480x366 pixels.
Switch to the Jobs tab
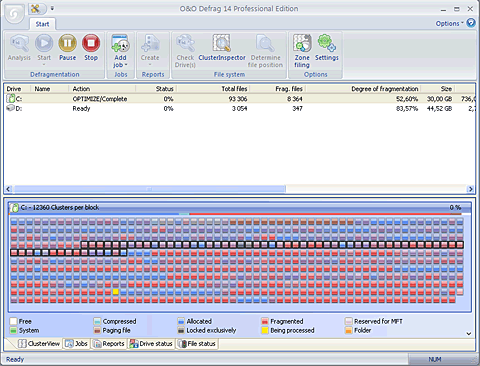click(76, 344)
